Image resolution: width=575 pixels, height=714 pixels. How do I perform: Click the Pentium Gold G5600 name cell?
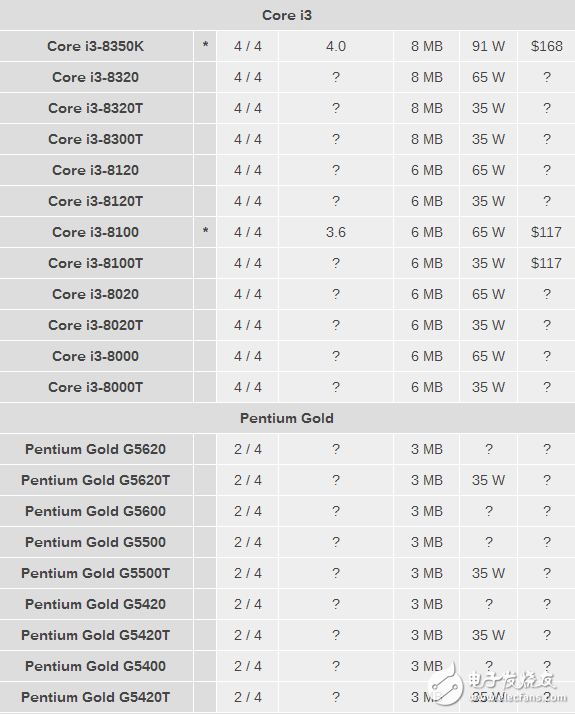point(96,511)
